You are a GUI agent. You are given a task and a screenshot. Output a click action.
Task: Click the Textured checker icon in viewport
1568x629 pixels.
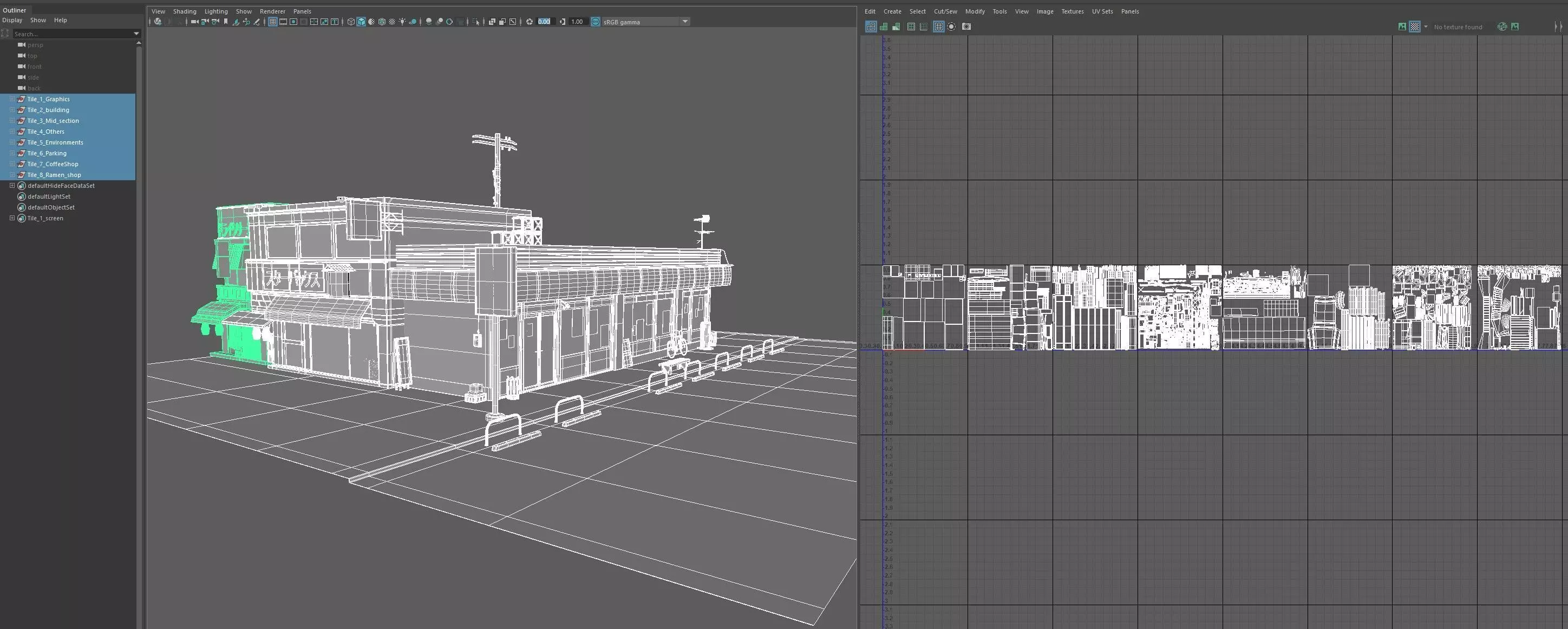[393, 21]
